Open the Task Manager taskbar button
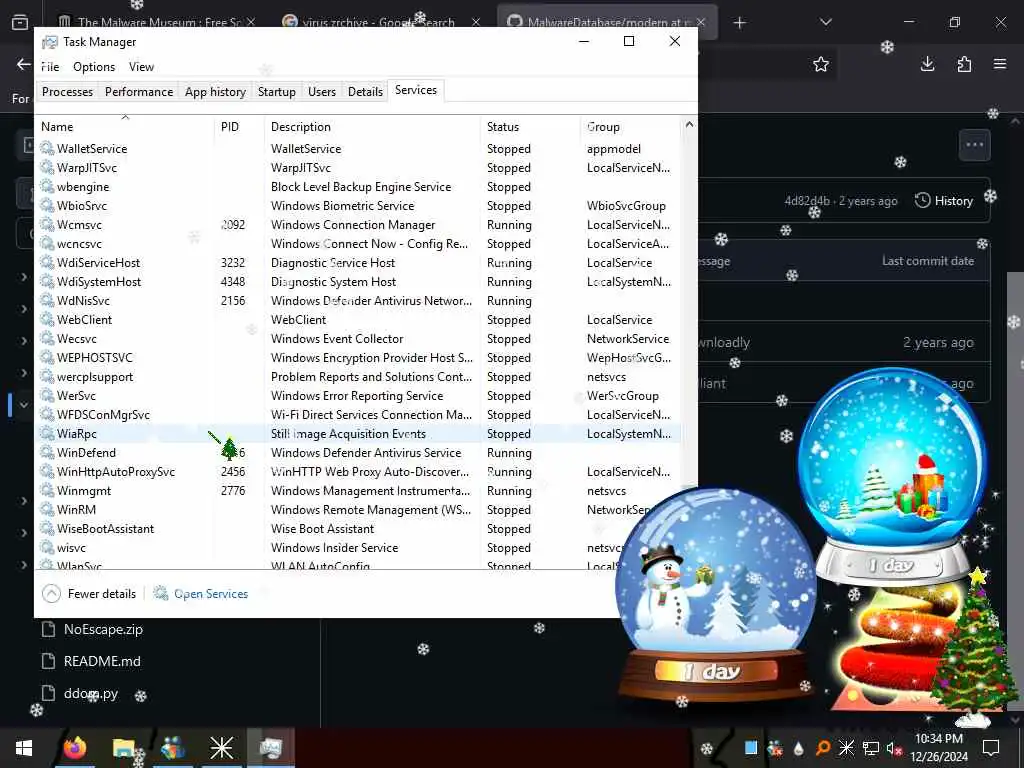Screen dimensions: 1024x768 [270, 748]
